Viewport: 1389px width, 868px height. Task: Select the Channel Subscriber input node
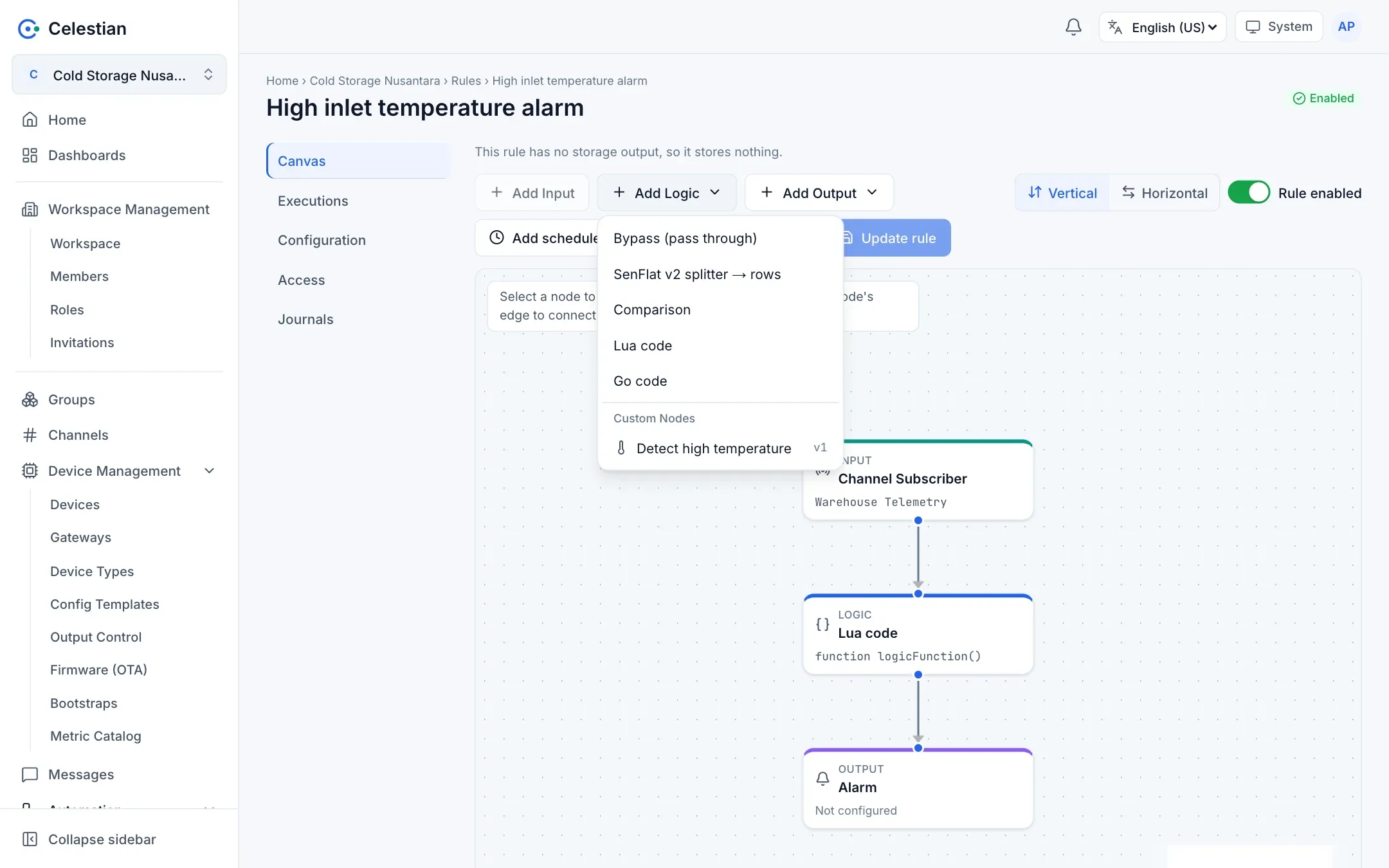[918, 480]
